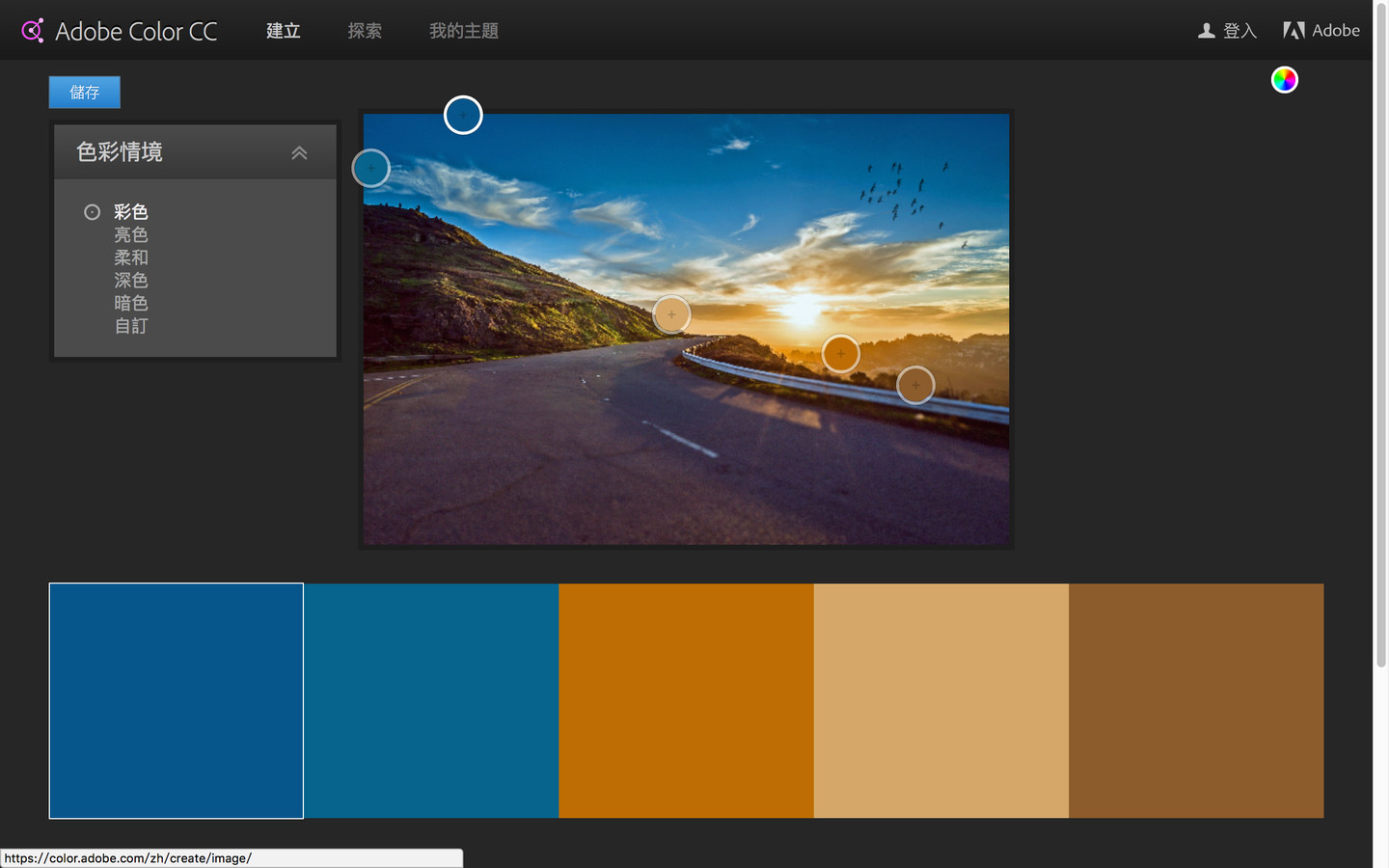The width and height of the screenshot is (1389, 868).
Task: Click the 登入 sign-in link
Action: click(1239, 31)
